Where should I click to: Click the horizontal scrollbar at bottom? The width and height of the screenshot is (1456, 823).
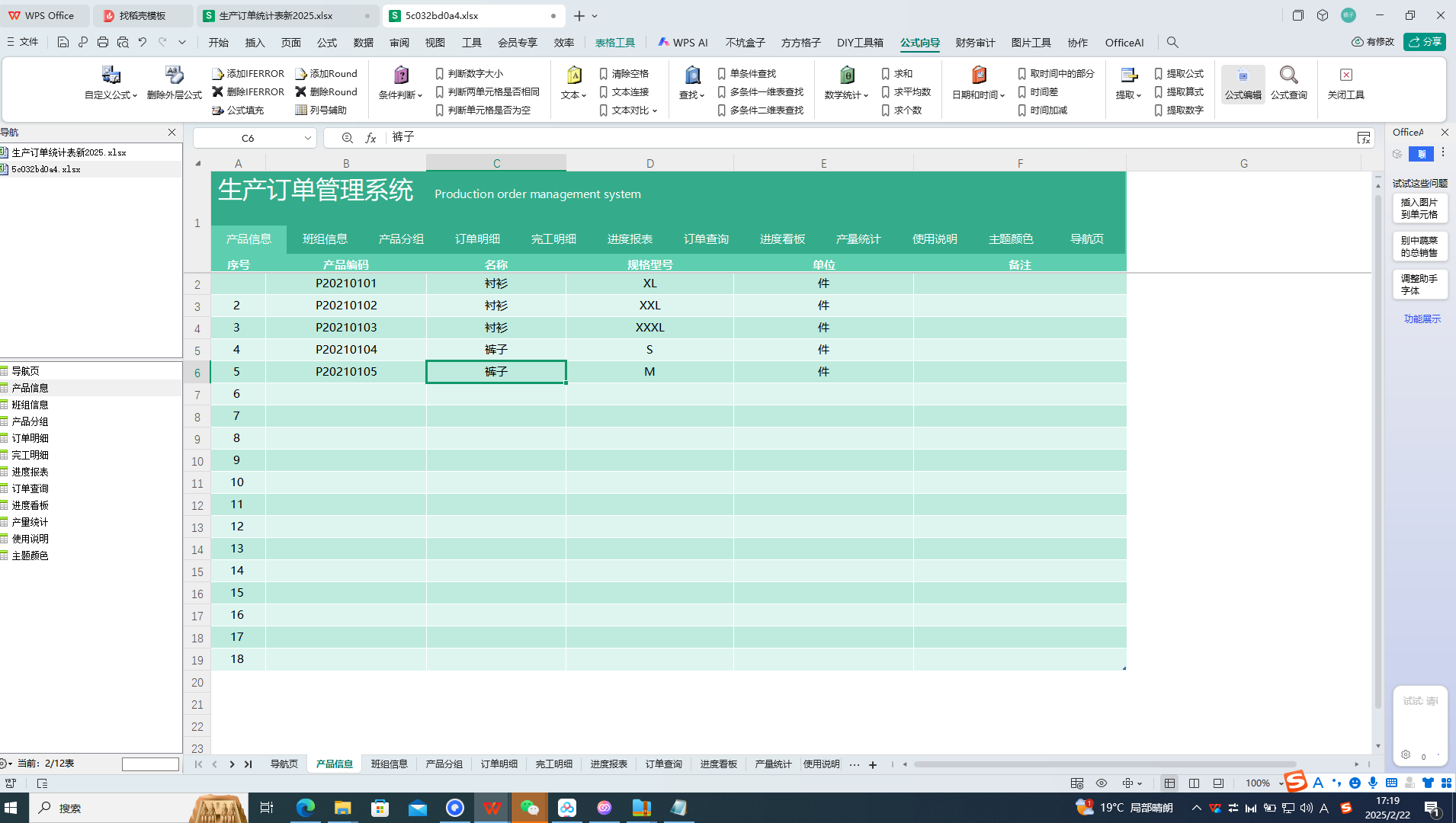pyautogui.click(x=1105, y=764)
